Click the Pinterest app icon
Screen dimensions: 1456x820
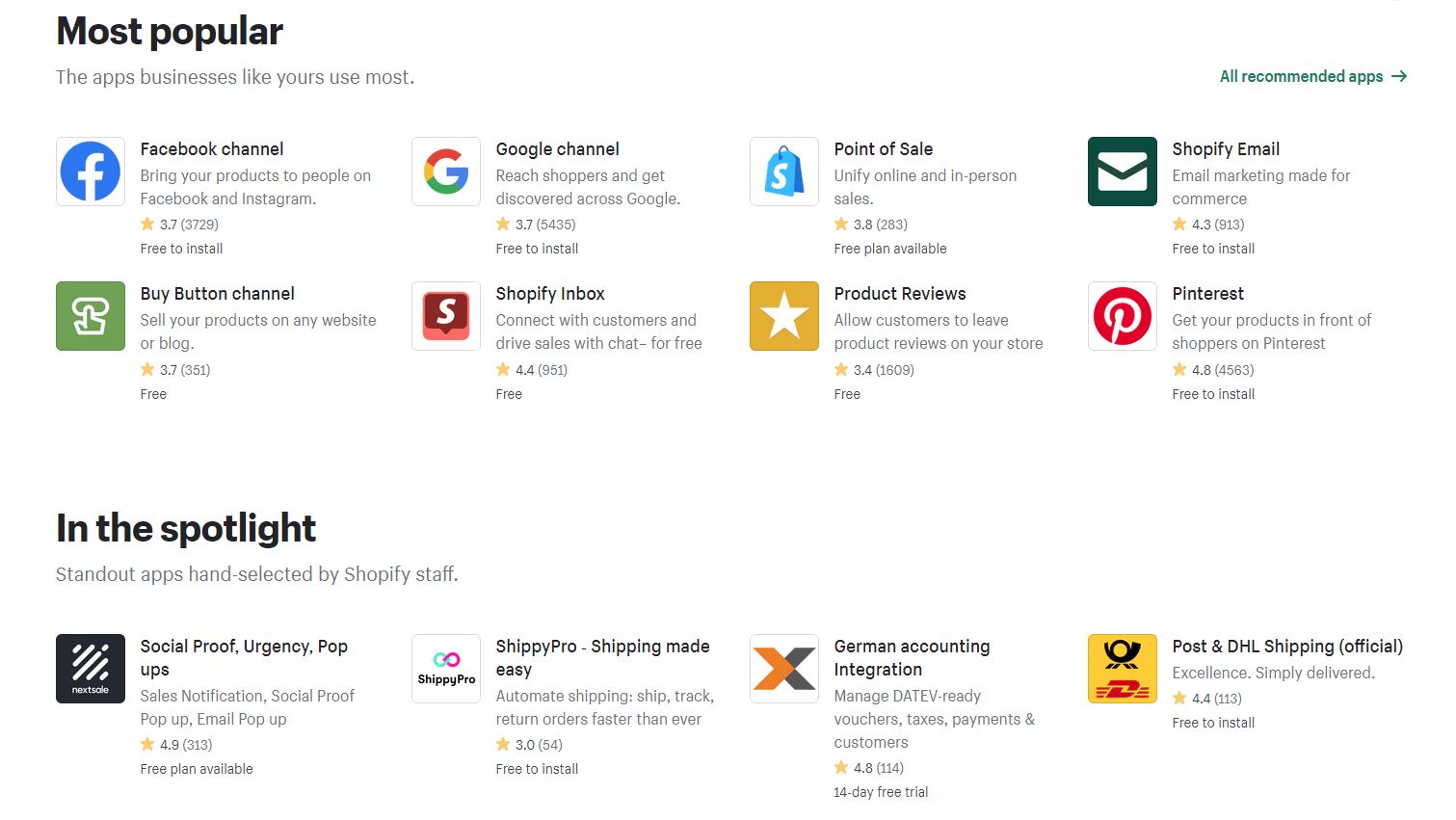click(x=1122, y=315)
